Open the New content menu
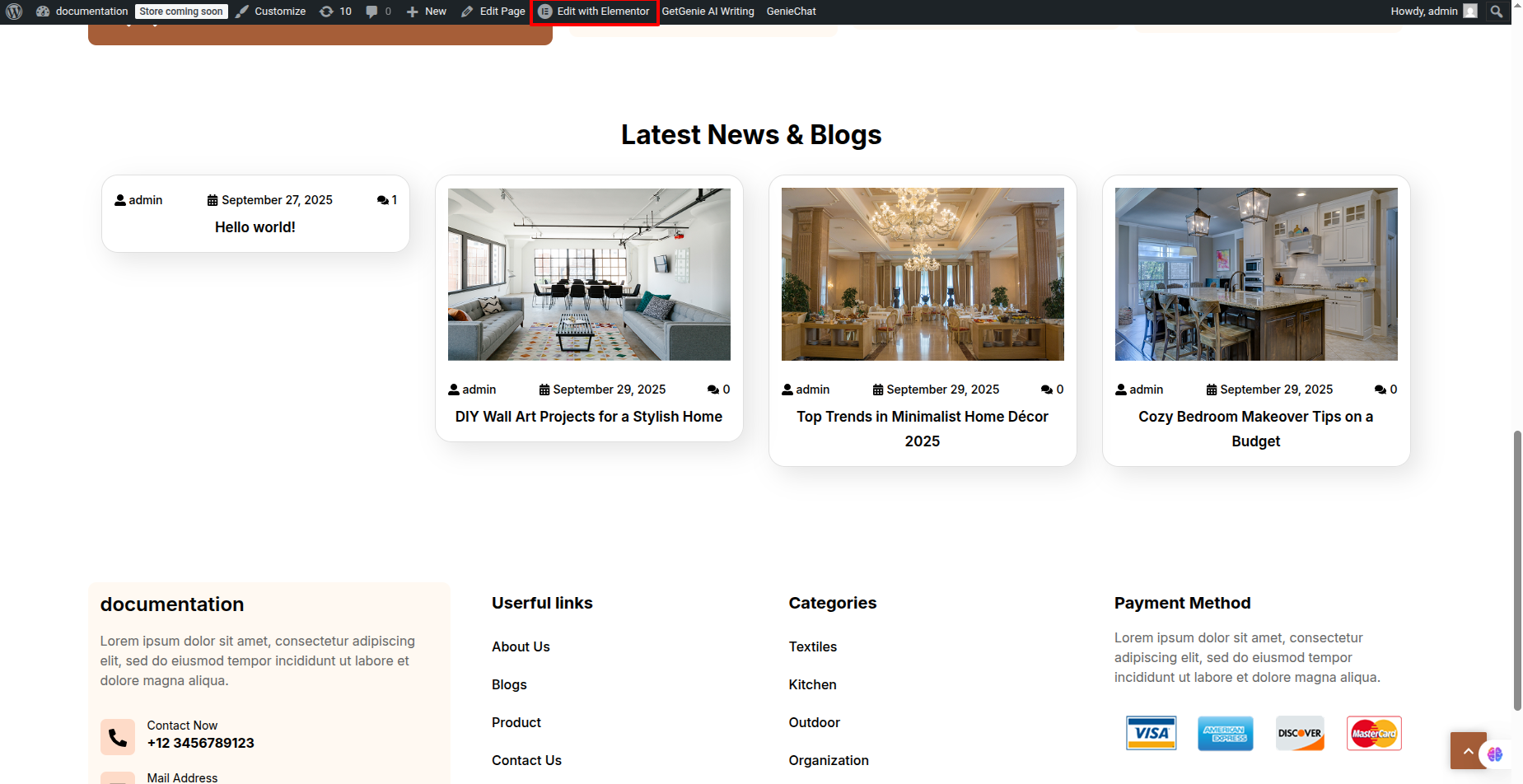 coord(427,12)
